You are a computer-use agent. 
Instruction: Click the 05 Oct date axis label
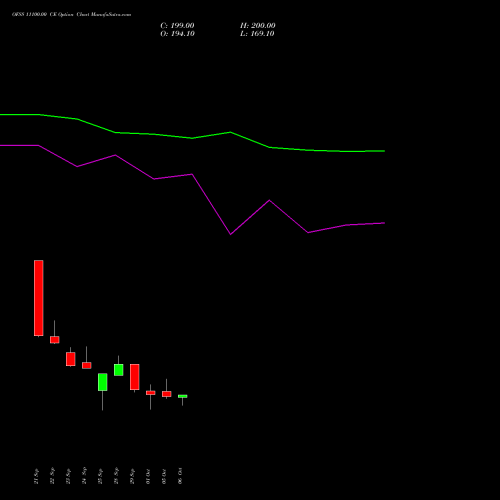click(x=164, y=476)
